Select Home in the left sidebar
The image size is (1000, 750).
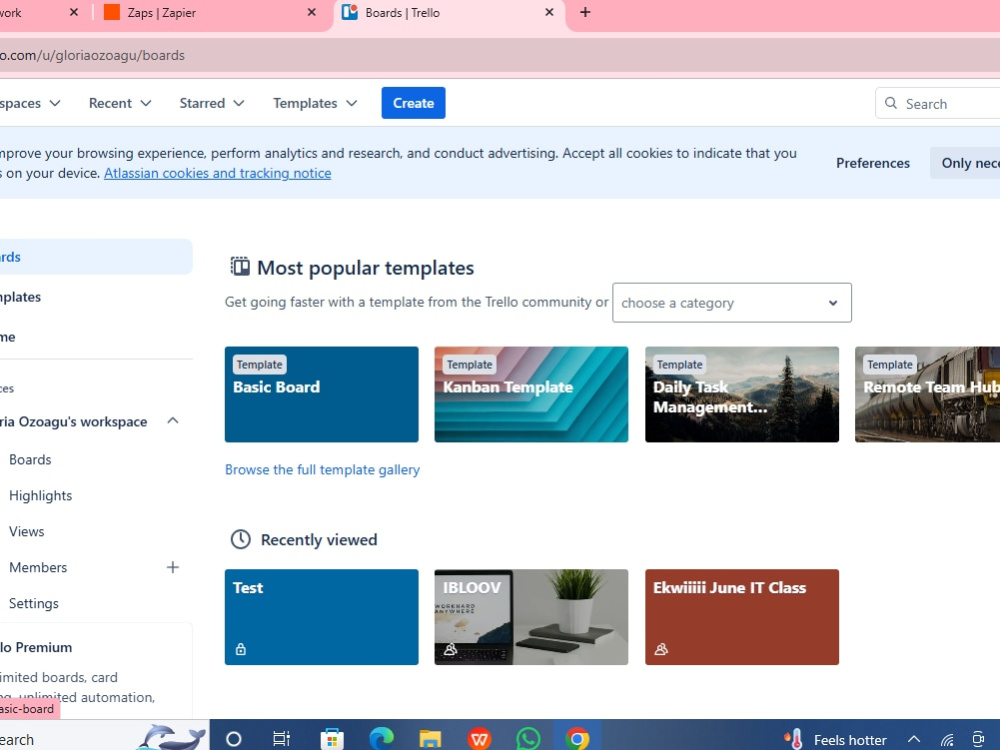coord(96,337)
